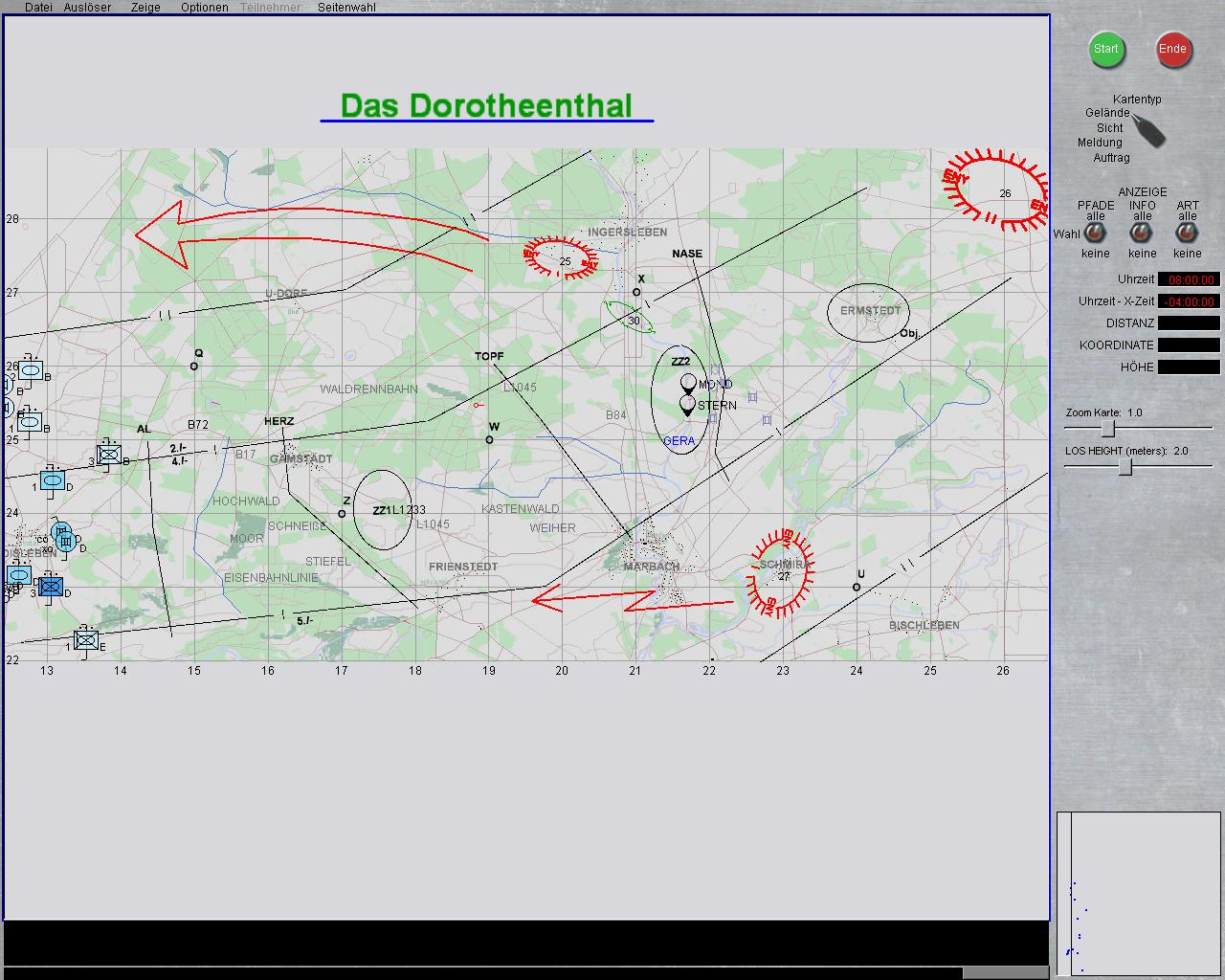Click the green Start button
Viewport: 1225px width, 980px height.
(x=1106, y=50)
